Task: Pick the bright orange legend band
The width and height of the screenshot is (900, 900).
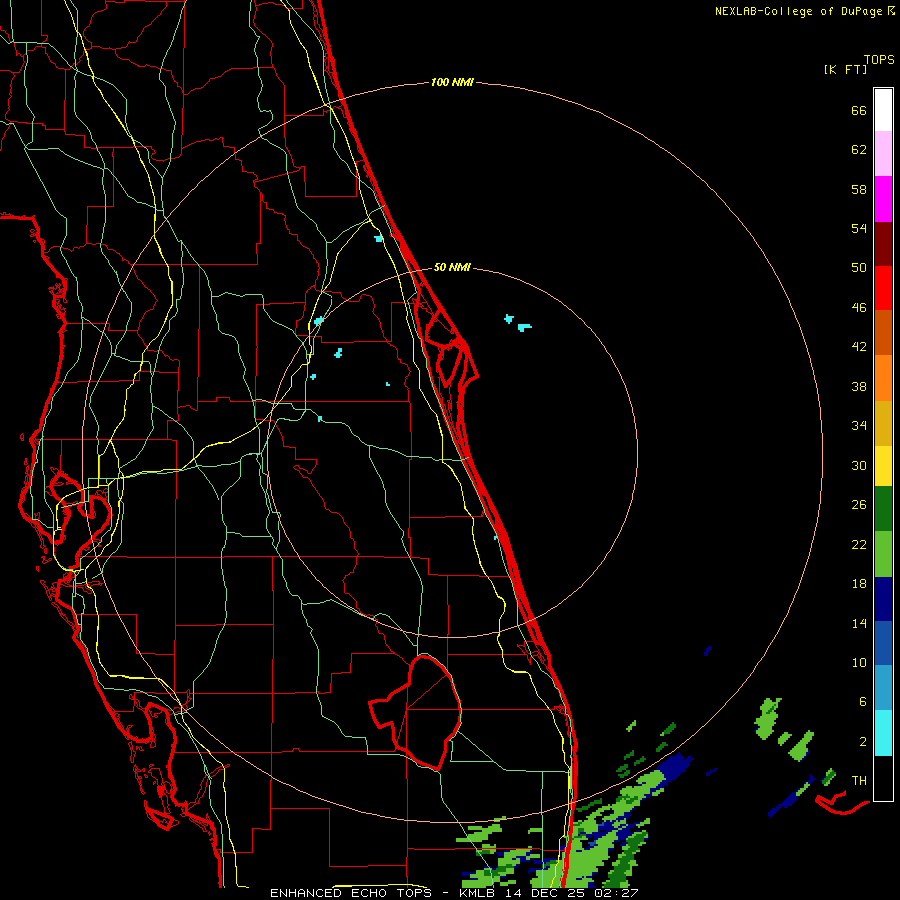Action: pyautogui.click(x=883, y=378)
